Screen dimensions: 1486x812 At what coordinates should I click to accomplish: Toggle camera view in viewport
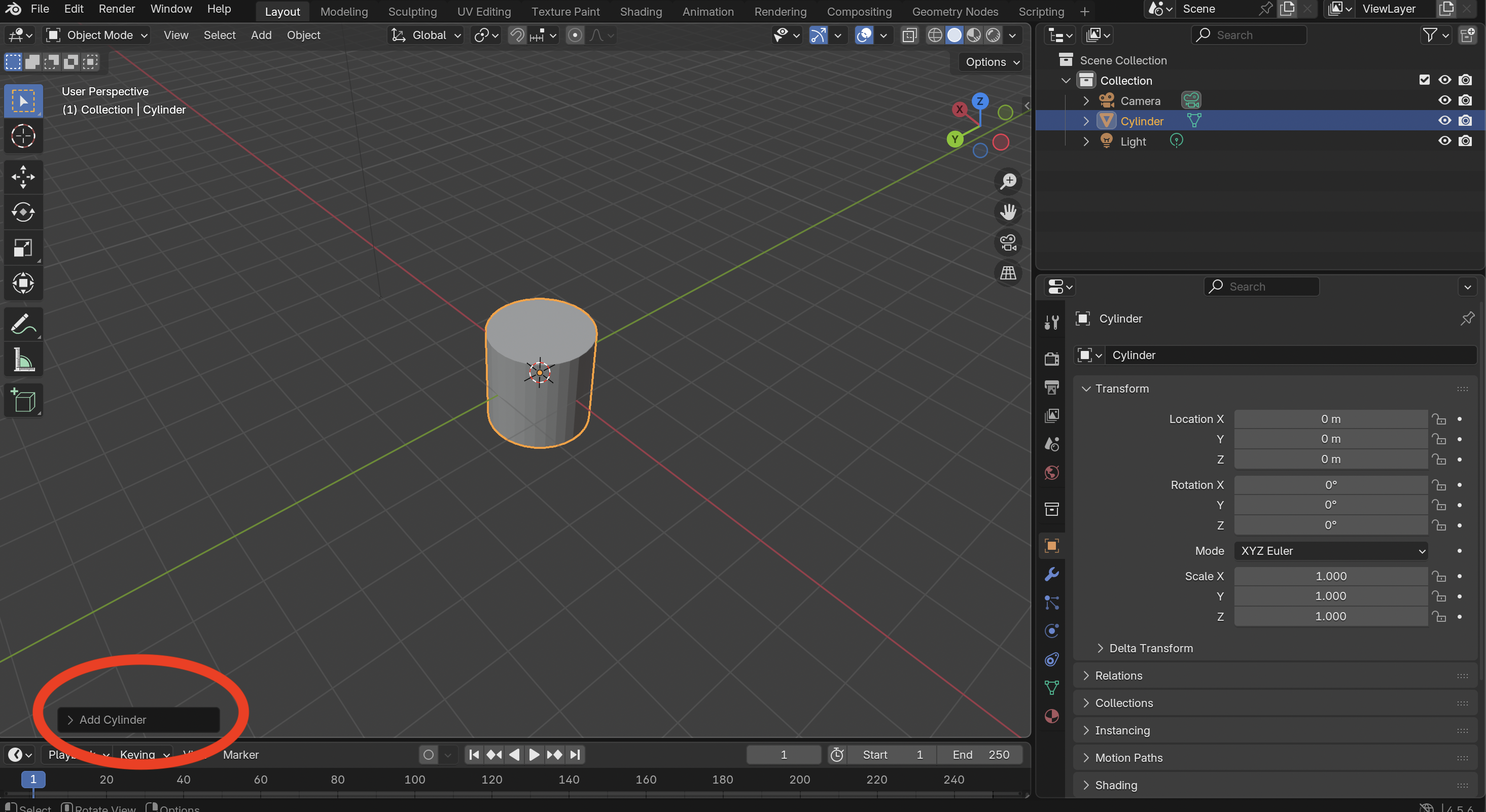[x=1008, y=243]
